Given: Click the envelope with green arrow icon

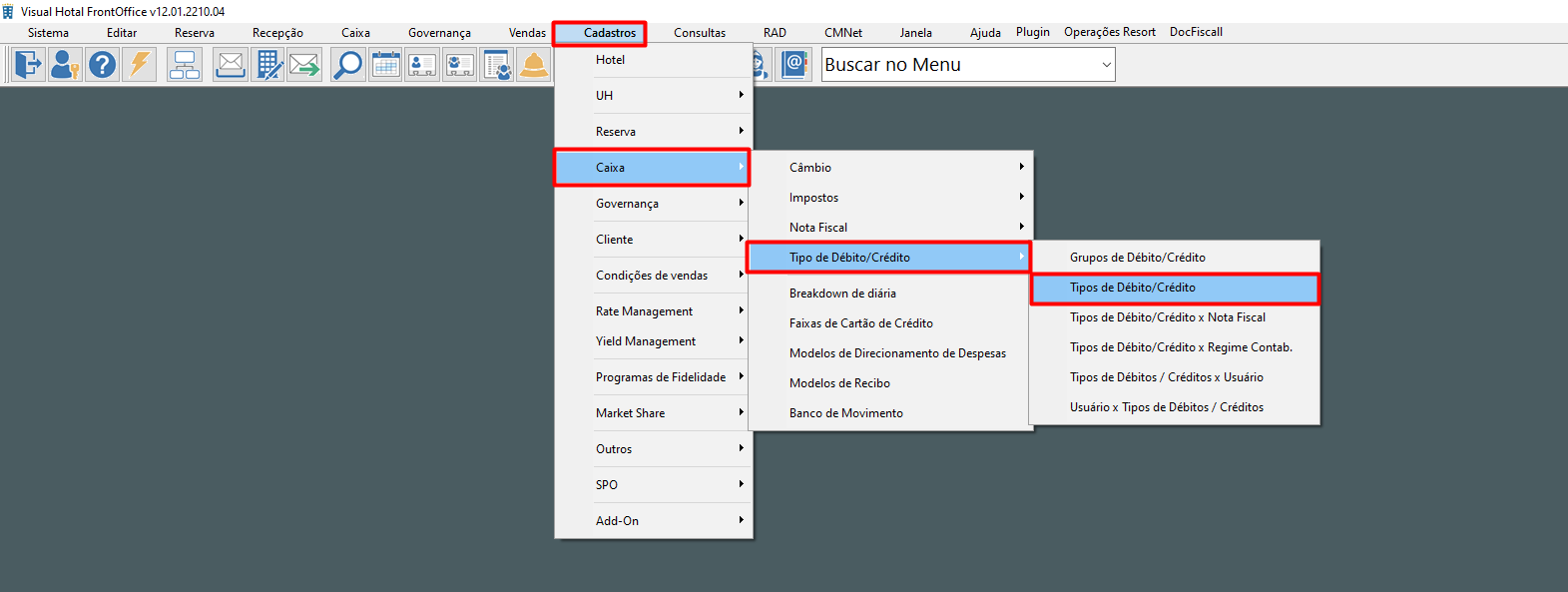Looking at the screenshot, I should [x=304, y=65].
